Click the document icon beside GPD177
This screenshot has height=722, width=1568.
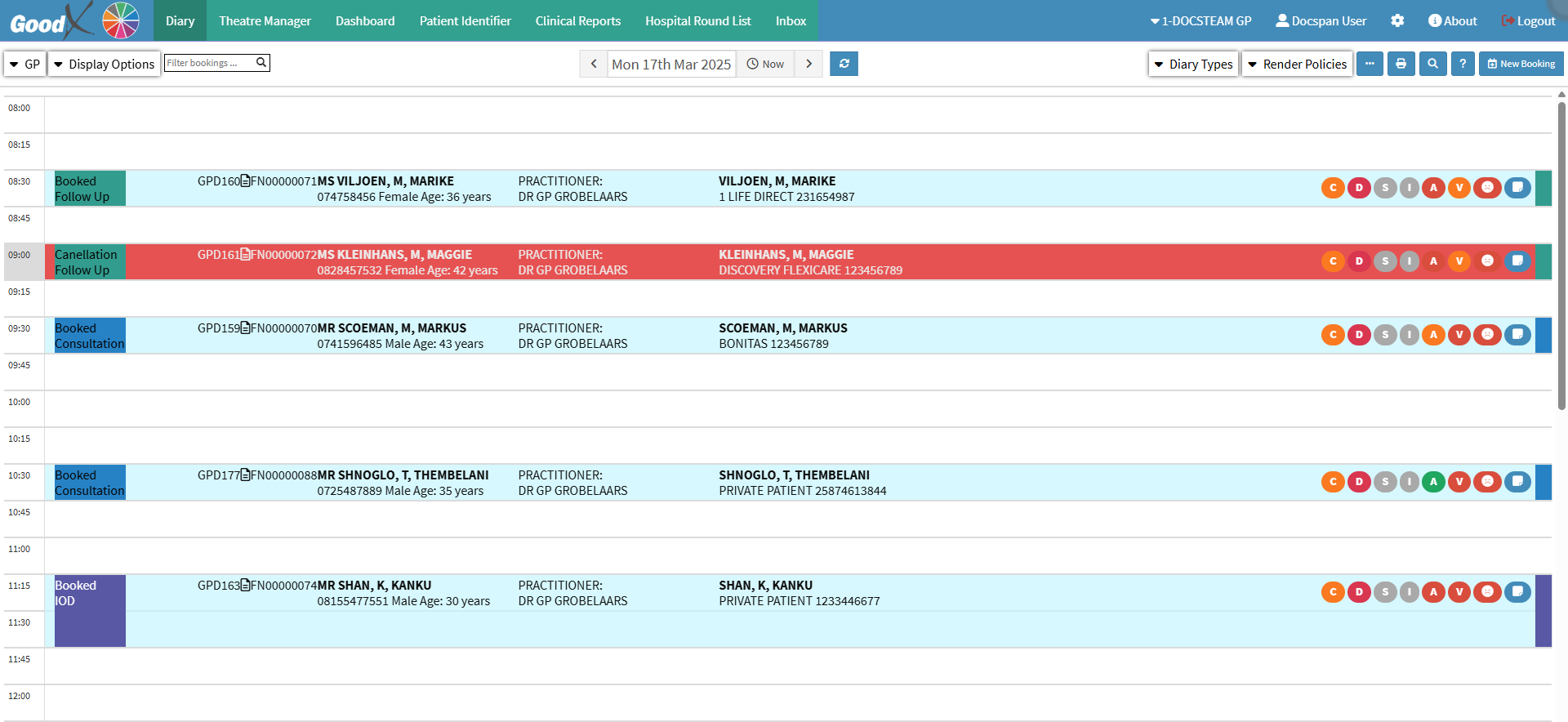(246, 475)
